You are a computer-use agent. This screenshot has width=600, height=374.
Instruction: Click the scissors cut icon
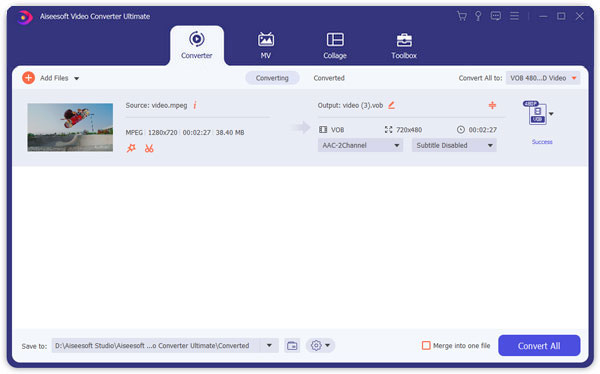149,148
